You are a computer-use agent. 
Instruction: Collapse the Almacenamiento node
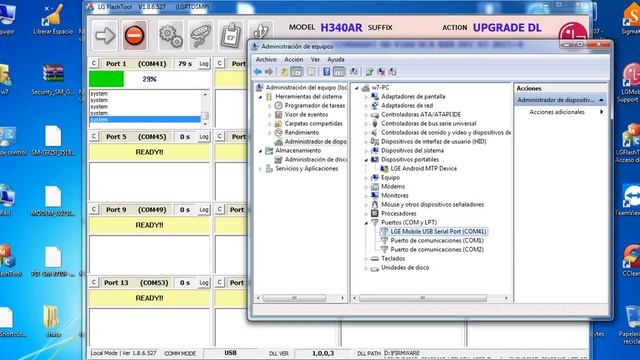(x=260, y=151)
